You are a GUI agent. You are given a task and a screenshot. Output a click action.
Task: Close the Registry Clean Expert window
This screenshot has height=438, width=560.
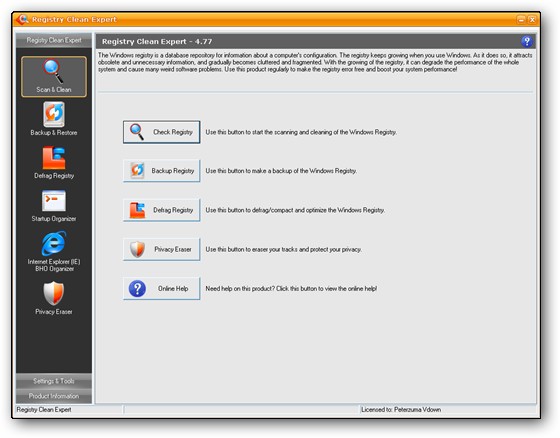(x=532, y=20)
